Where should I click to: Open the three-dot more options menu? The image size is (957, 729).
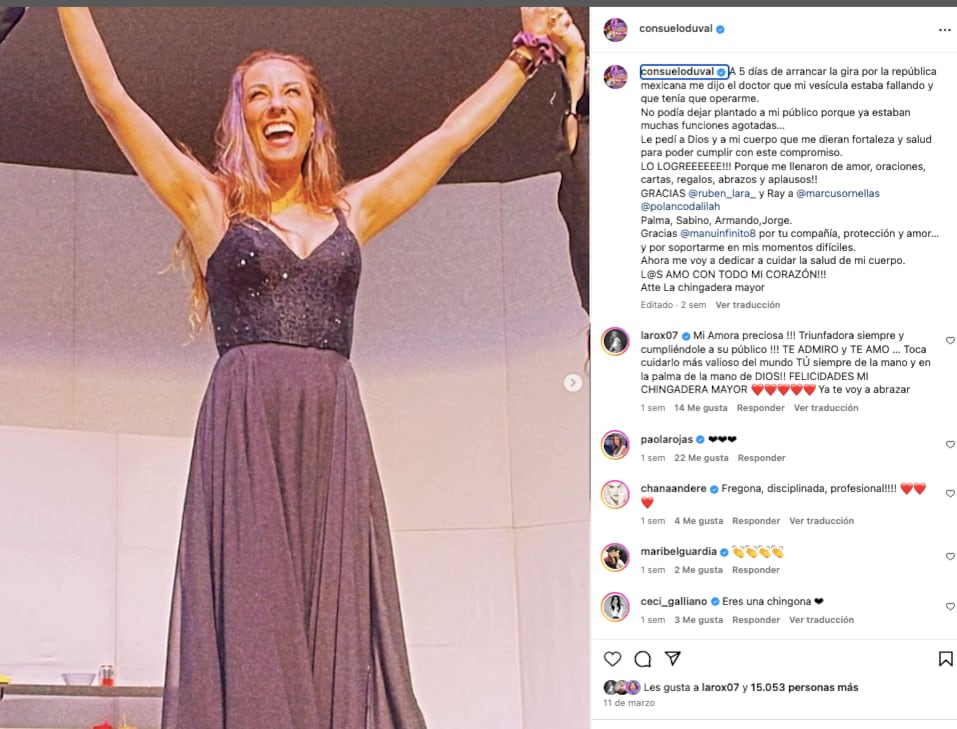click(945, 30)
